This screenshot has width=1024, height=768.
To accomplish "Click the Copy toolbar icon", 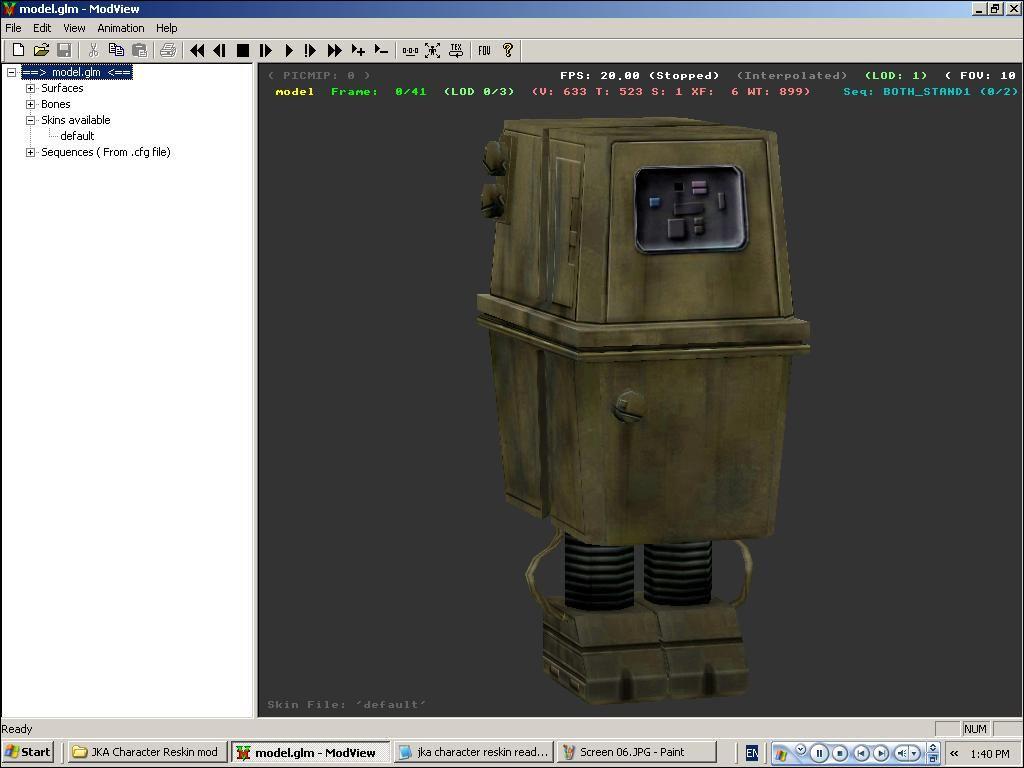I will tap(116, 50).
